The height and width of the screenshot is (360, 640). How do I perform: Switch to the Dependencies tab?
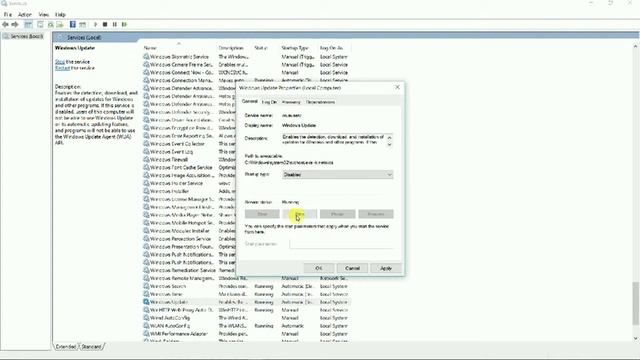(x=320, y=102)
